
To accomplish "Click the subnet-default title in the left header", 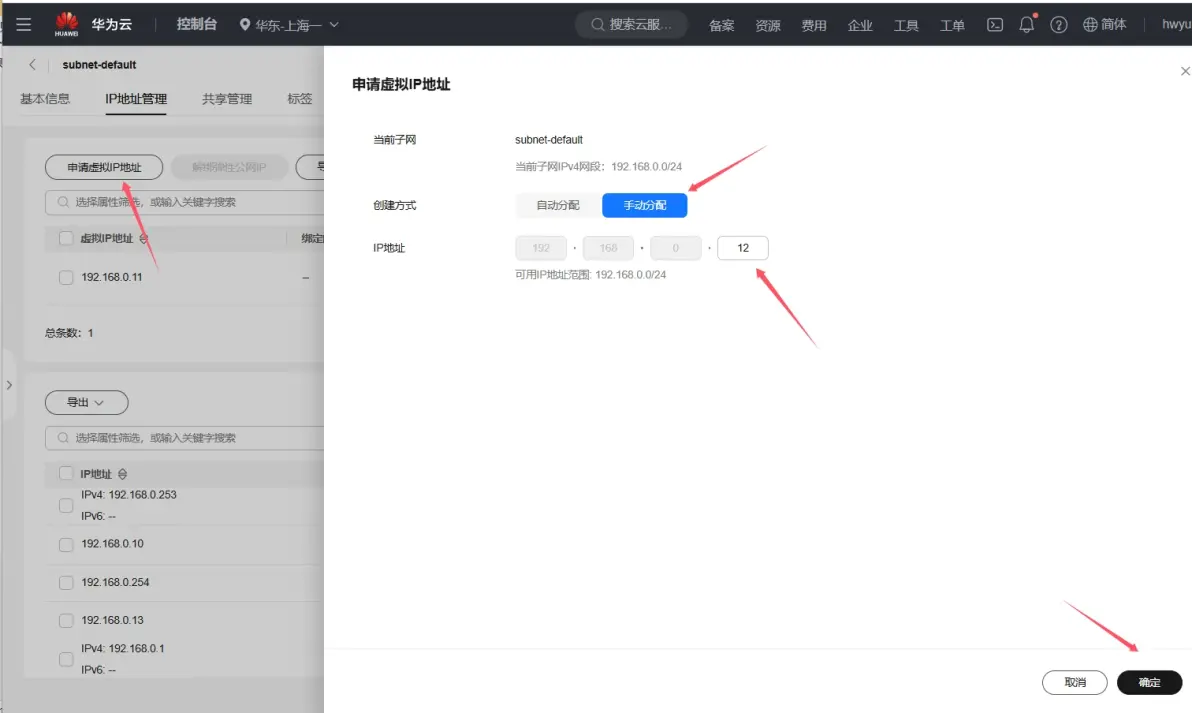I will click(x=100, y=65).
